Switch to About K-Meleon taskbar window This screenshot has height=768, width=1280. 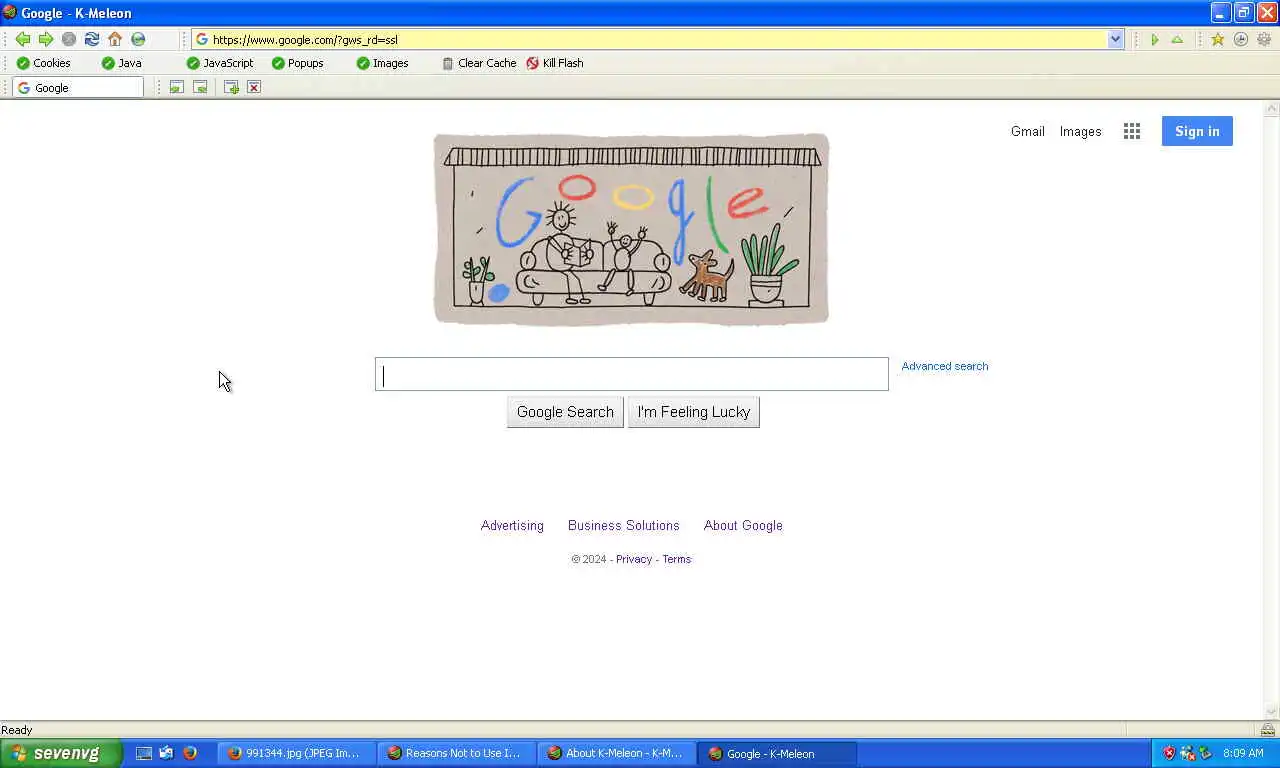click(x=616, y=753)
